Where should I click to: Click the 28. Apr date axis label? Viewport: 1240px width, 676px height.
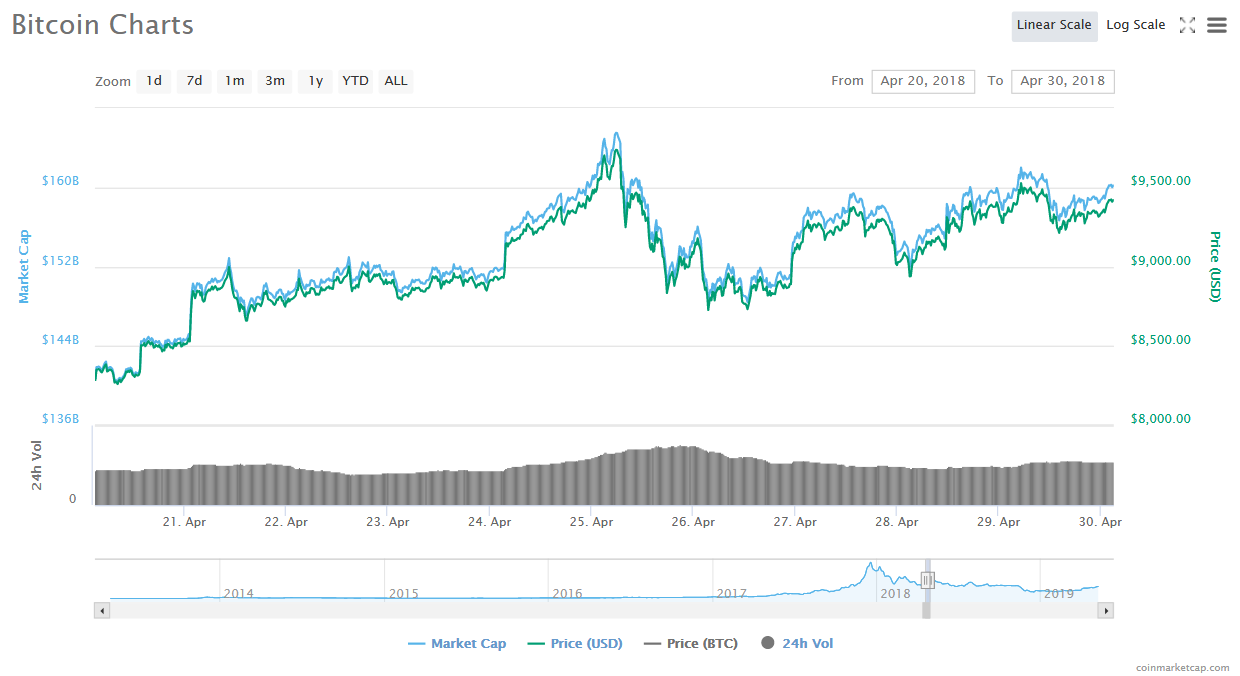(x=896, y=522)
